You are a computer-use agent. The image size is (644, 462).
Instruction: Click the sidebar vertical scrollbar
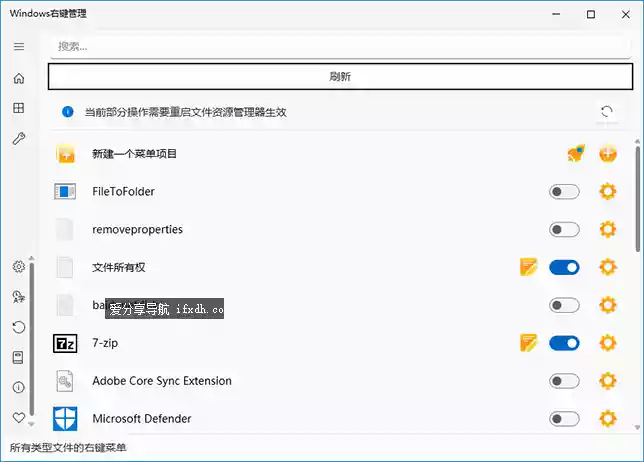pos(32,339)
